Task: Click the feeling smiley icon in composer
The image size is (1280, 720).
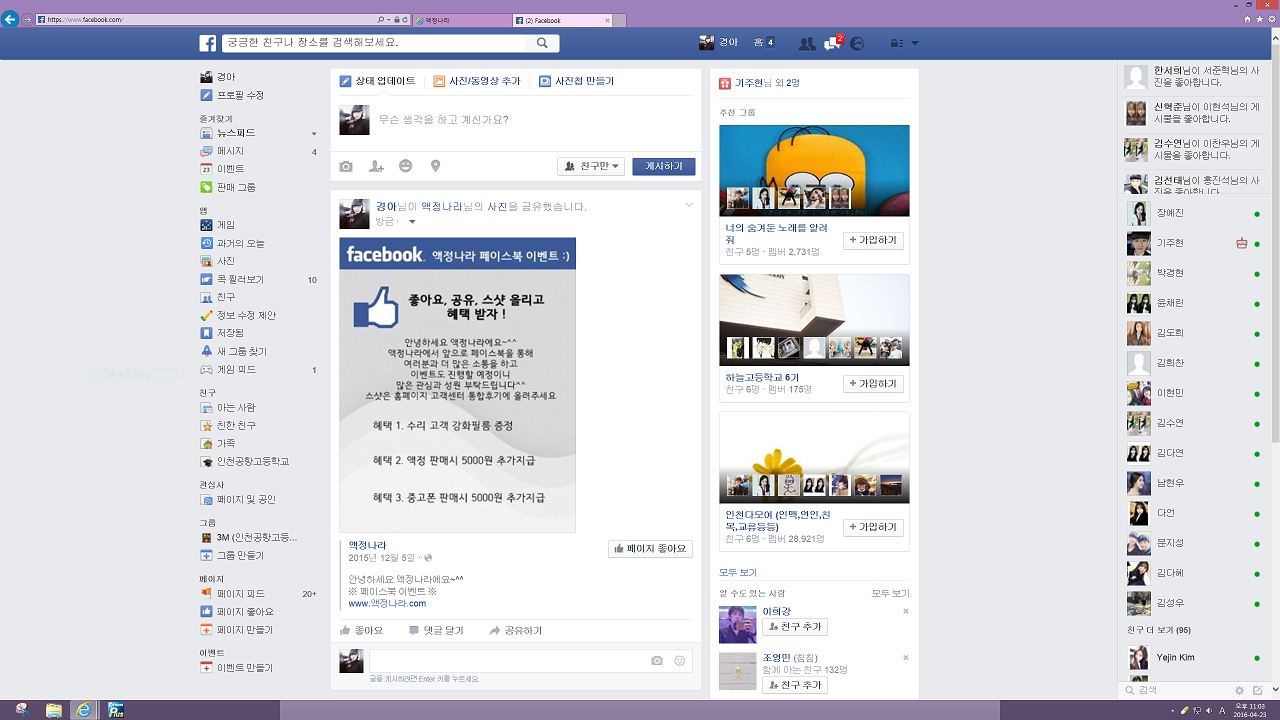Action: 405,166
